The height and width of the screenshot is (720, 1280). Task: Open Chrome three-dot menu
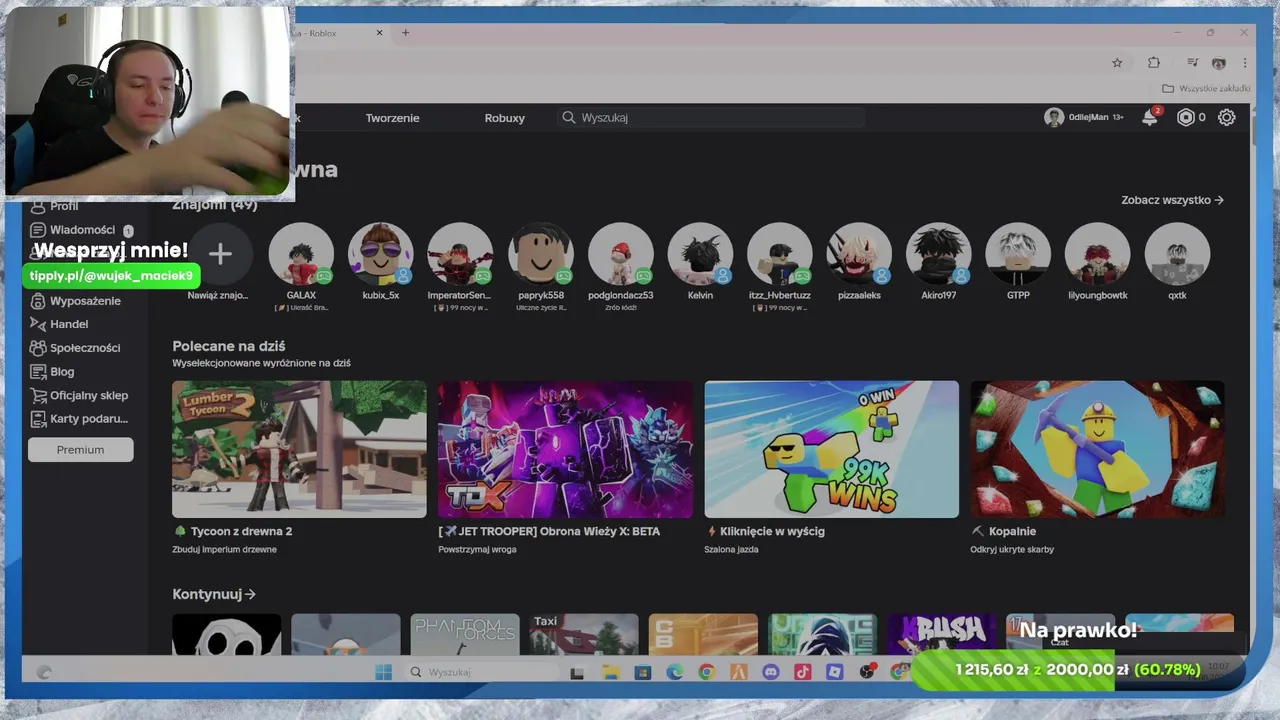pos(1245,63)
